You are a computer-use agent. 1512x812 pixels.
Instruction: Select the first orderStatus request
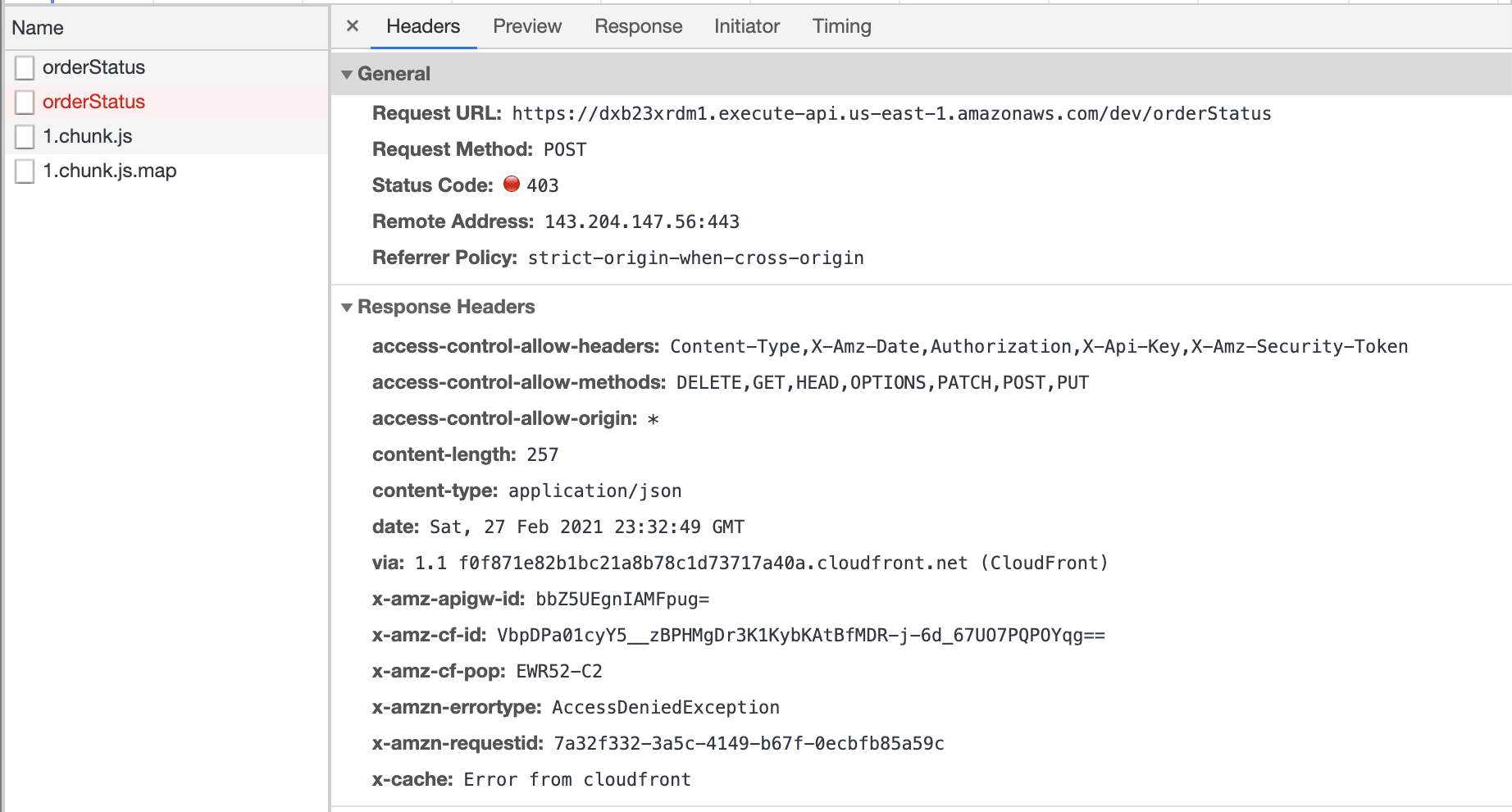coord(166,67)
